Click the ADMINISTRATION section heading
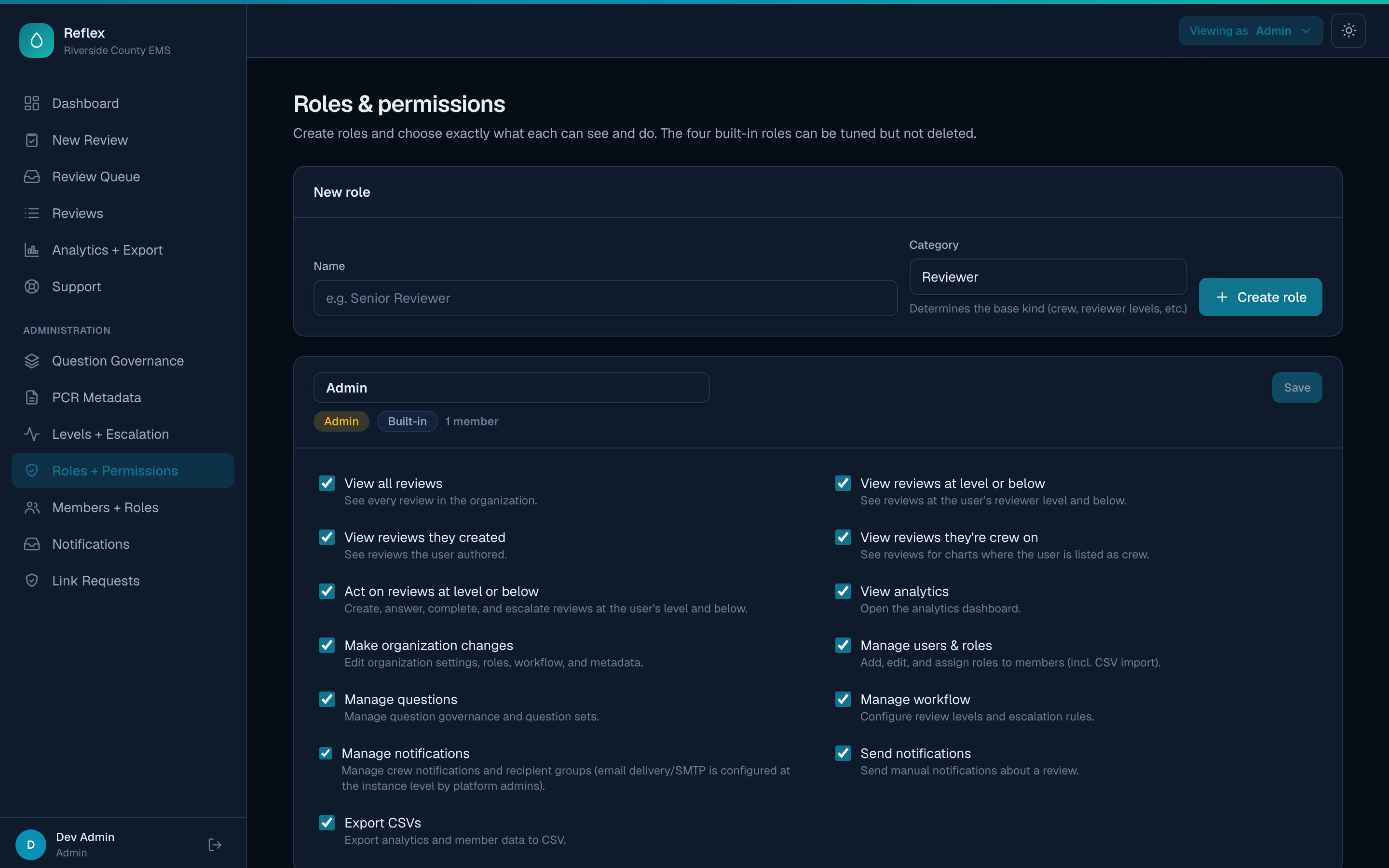This screenshot has width=1389, height=868. click(x=67, y=331)
